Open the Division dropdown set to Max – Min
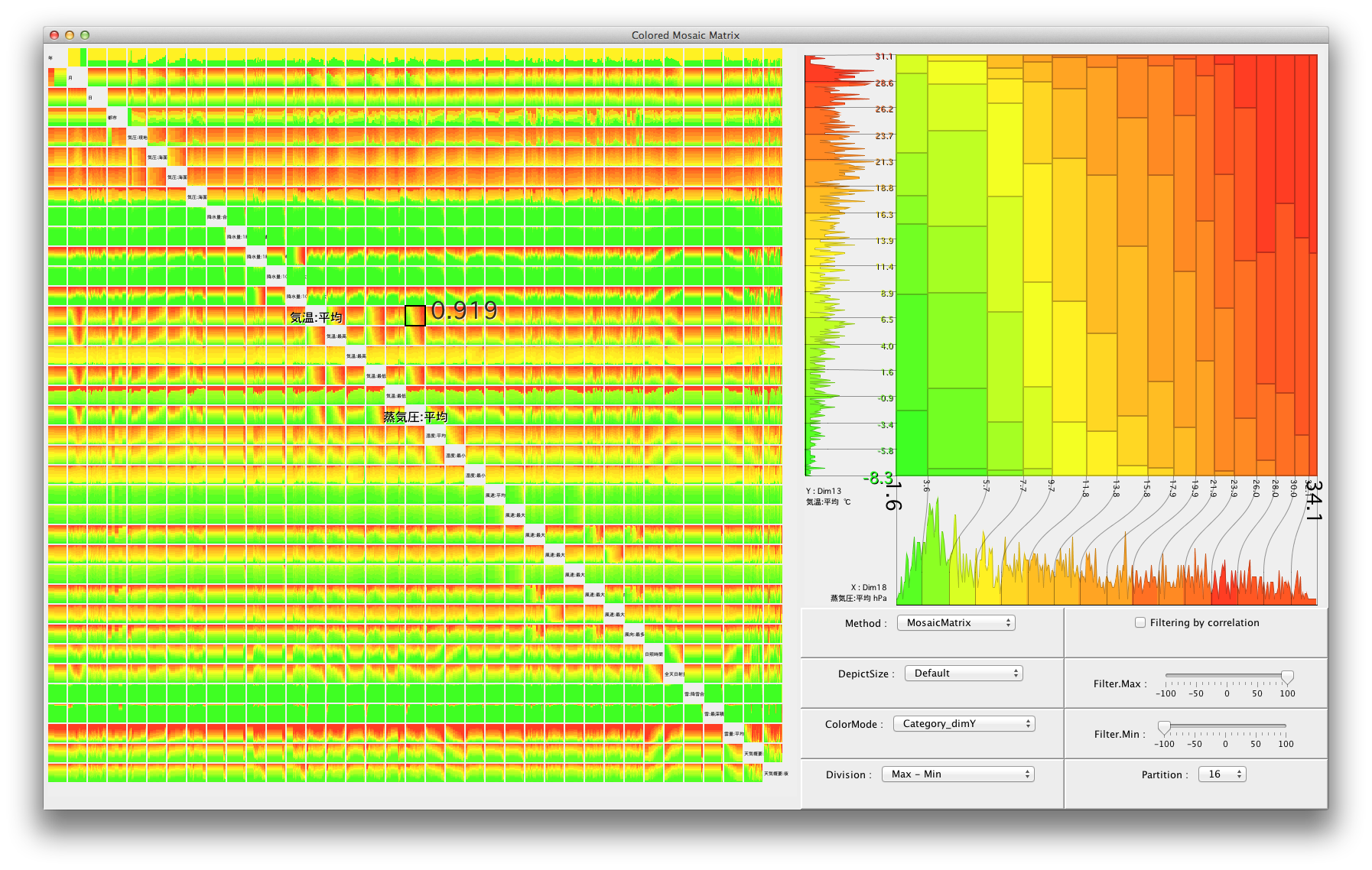 point(957,774)
